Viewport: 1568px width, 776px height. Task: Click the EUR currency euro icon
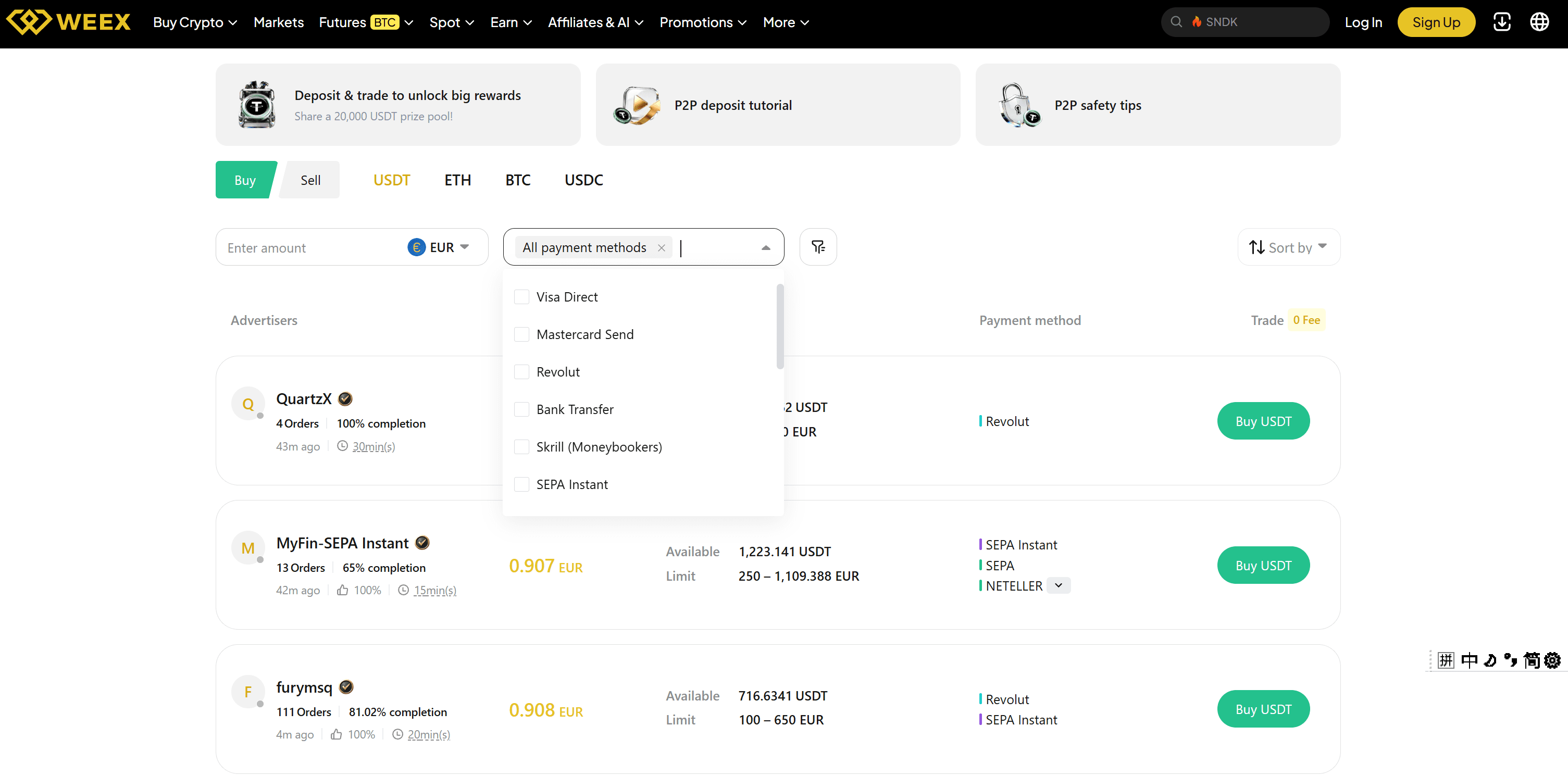(x=416, y=247)
